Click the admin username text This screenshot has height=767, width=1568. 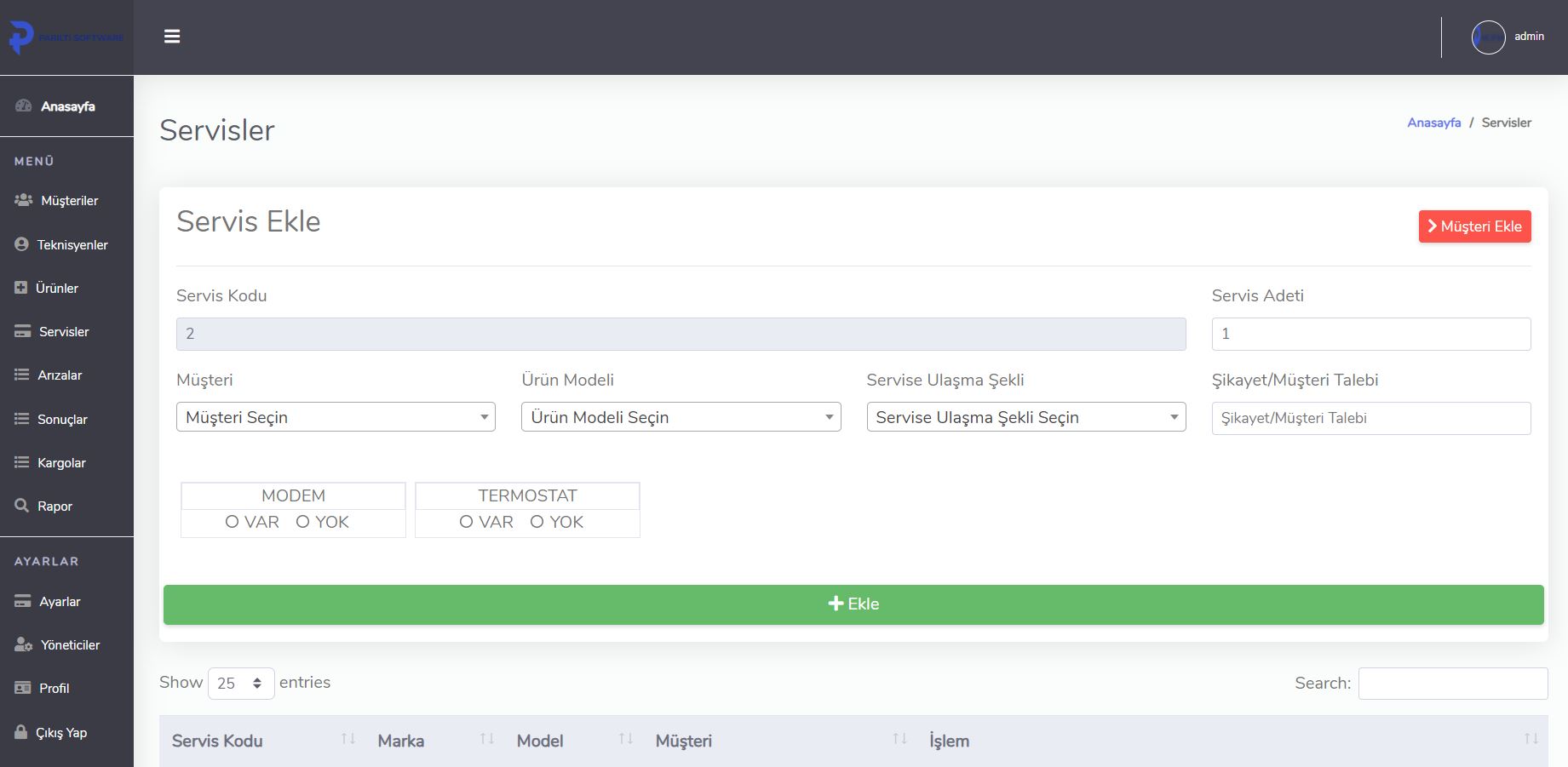coord(1529,37)
